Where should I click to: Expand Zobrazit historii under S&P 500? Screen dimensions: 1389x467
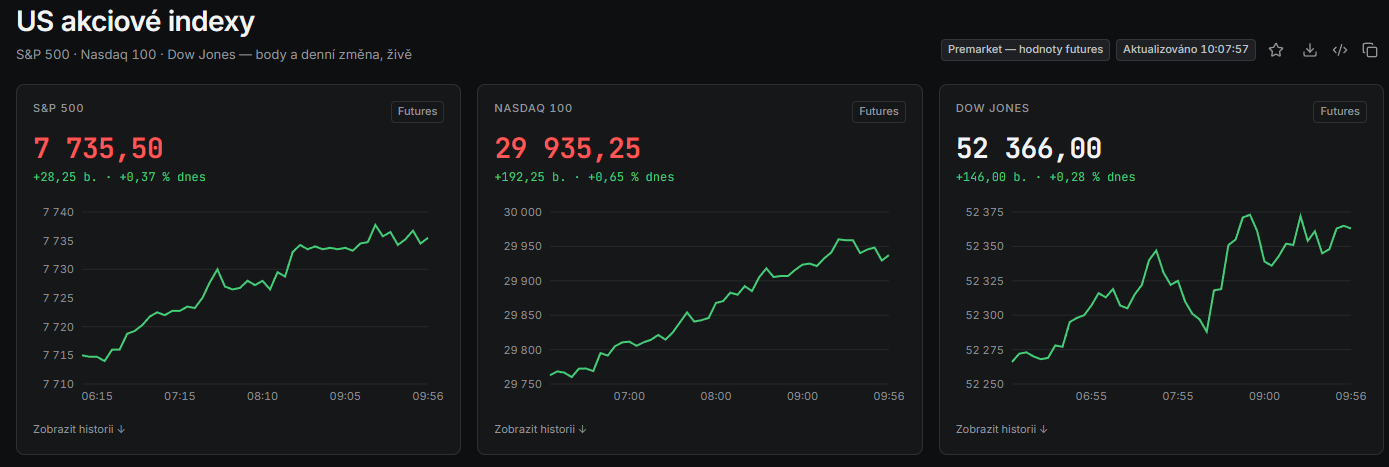coord(79,429)
